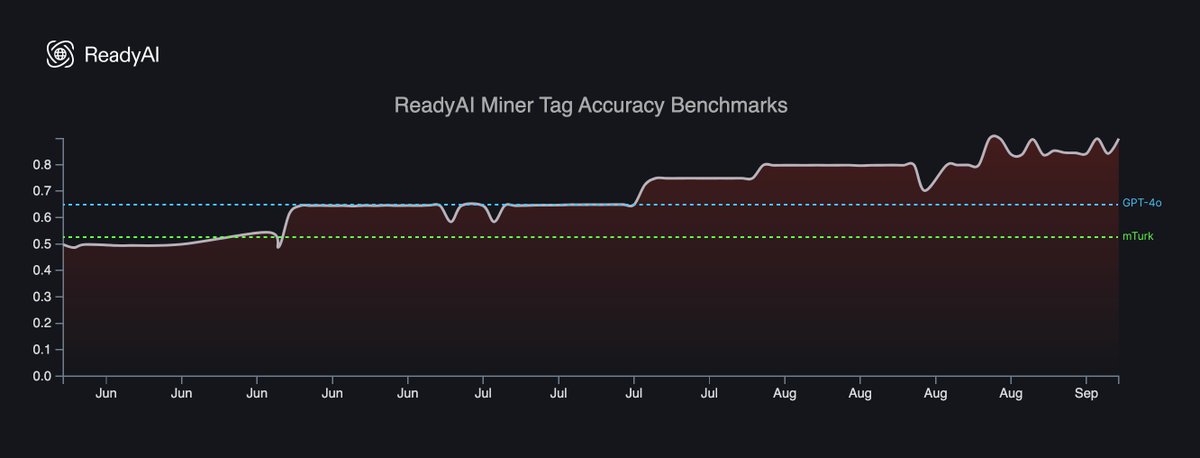
Task: Click the 0.1 y-axis tick label
Action: pyautogui.click(x=43, y=350)
